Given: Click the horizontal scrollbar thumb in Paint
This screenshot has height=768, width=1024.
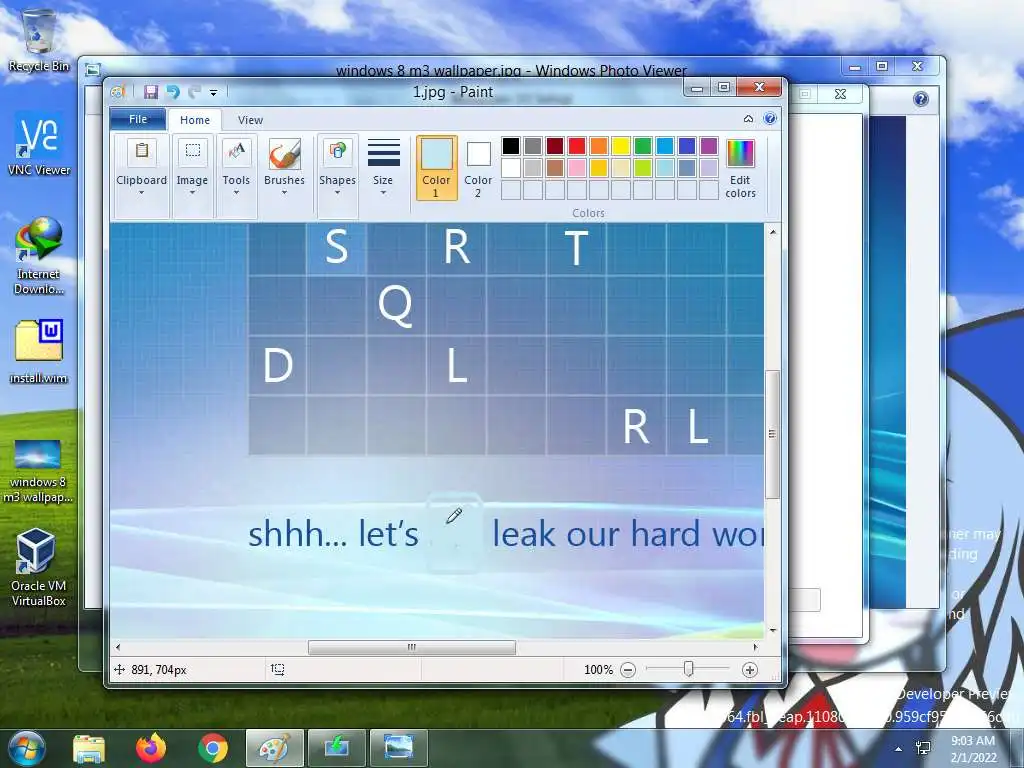Looking at the screenshot, I should click(x=411, y=647).
